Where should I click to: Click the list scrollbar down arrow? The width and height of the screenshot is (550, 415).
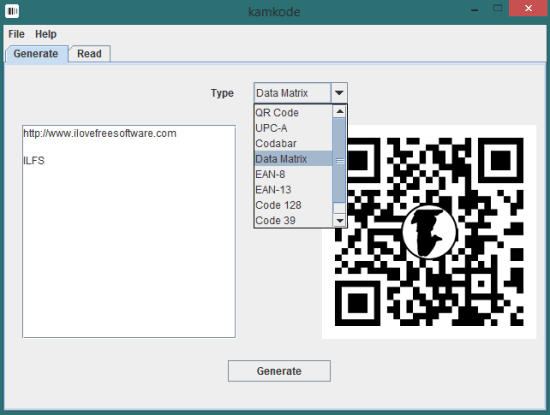[340, 221]
